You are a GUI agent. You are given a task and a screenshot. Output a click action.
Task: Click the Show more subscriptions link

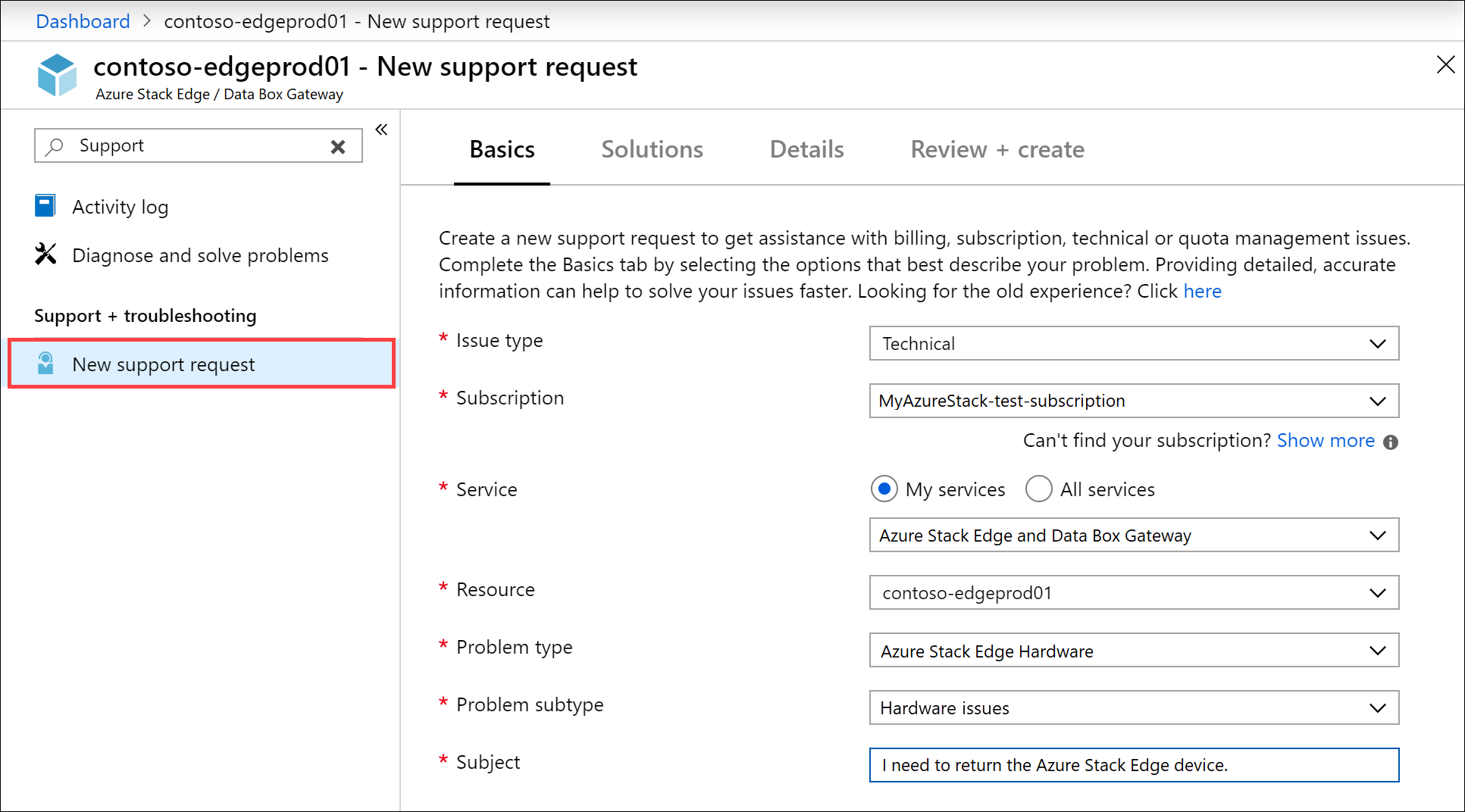[1325, 441]
